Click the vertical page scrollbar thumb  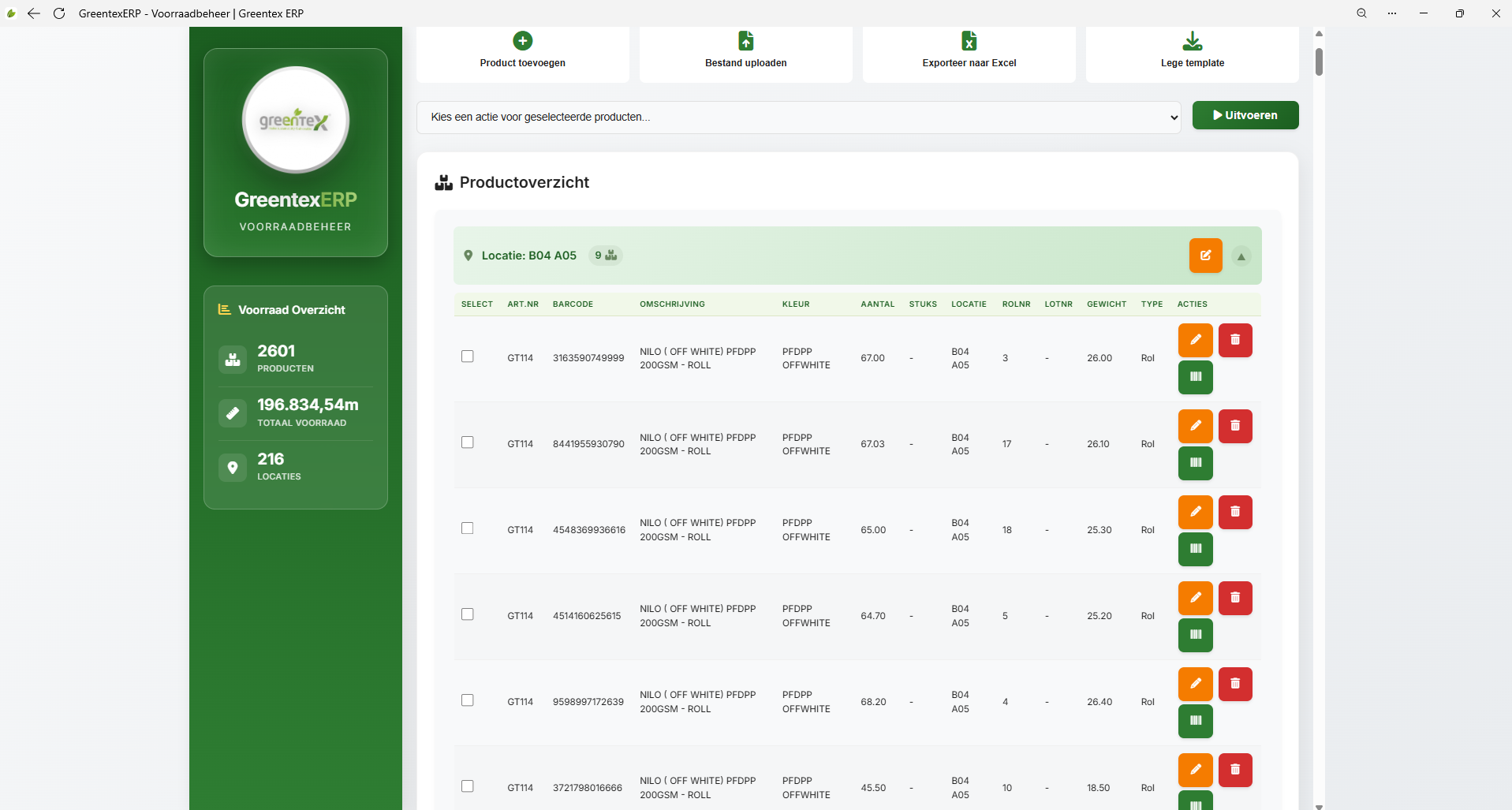click(1319, 62)
